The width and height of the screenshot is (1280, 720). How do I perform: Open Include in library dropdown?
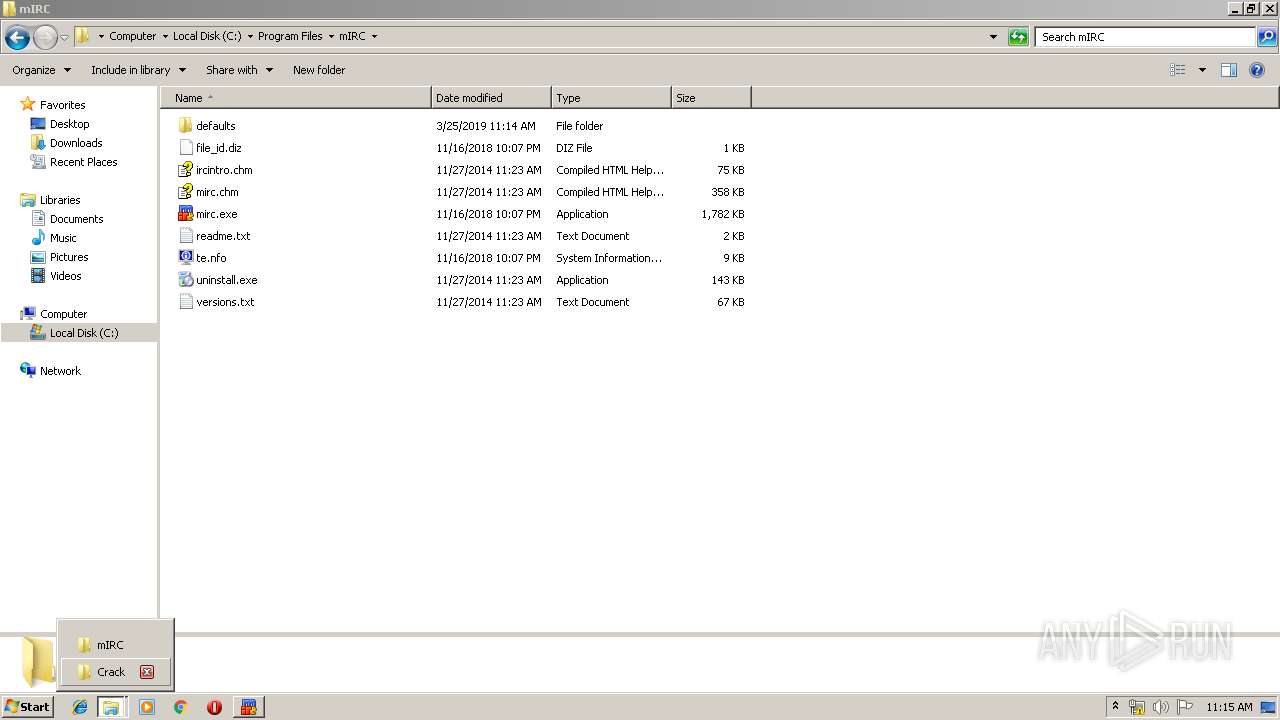point(138,70)
